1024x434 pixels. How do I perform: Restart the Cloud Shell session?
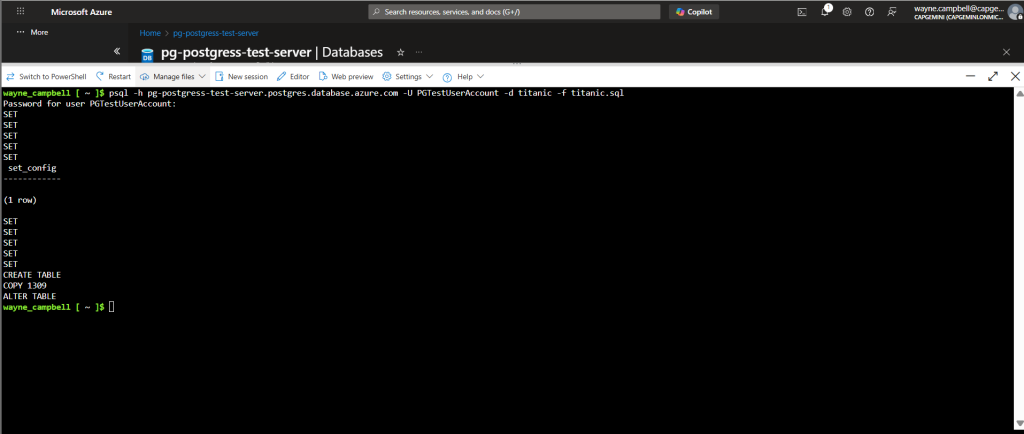click(x=113, y=76)
